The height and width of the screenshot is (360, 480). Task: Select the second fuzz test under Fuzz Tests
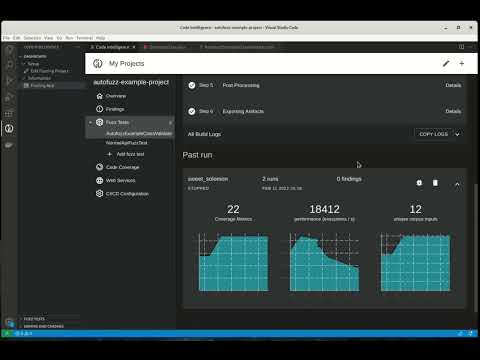pyautogui.click(x=126, y=143)
